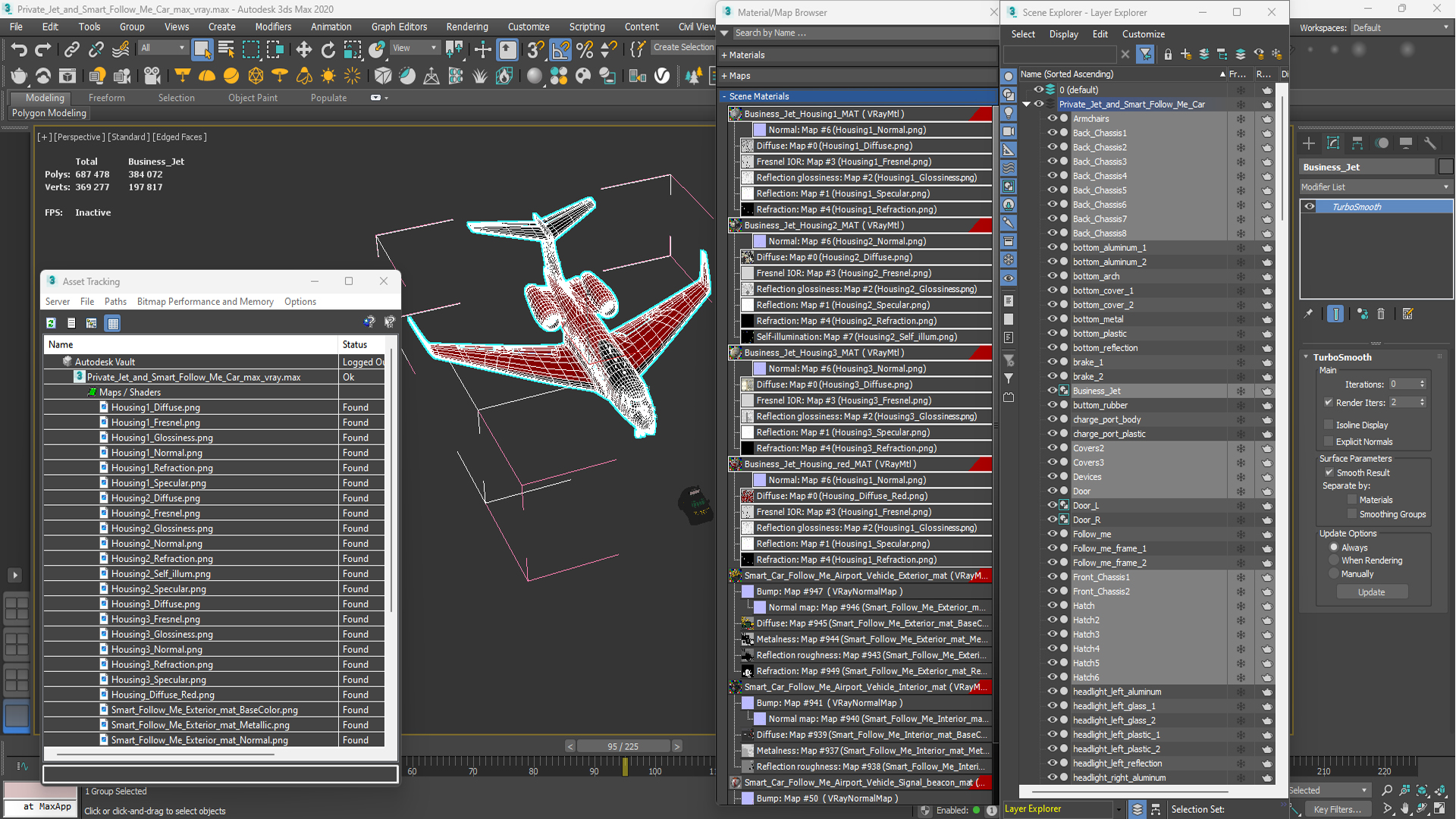Toggle Smooth Result checkbox
1456x819 pixels.
1329,472
